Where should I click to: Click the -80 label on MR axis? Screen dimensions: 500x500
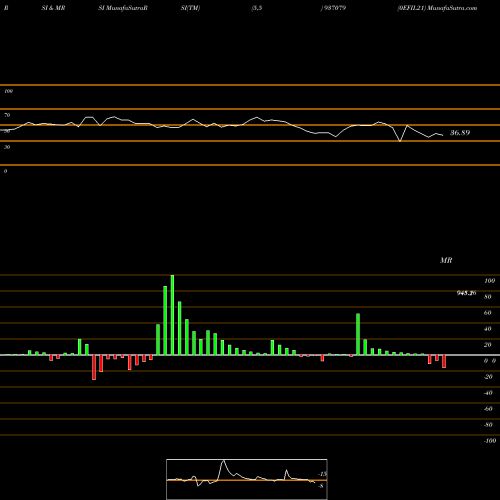pos(488,425)
